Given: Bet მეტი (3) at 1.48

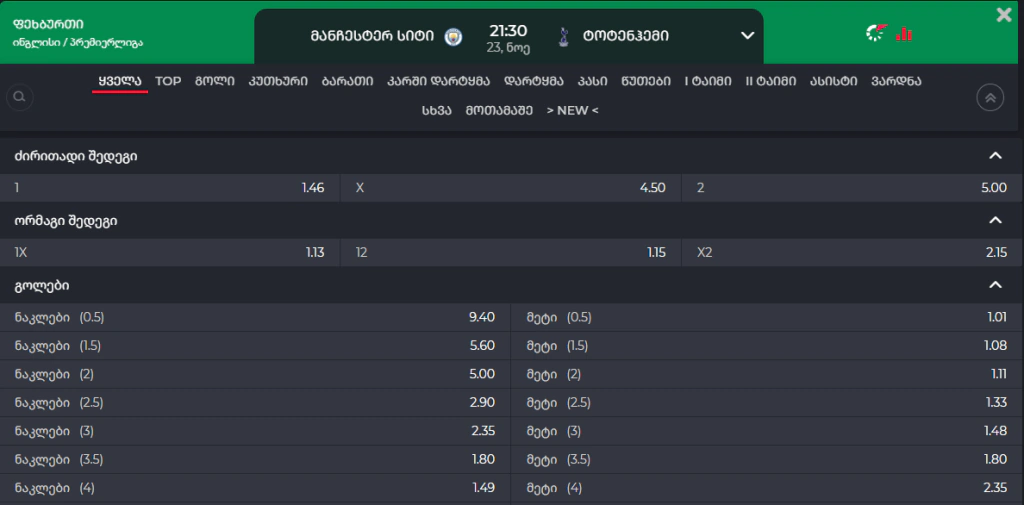Looking at the screenshot, I should (x=767, y=431).
